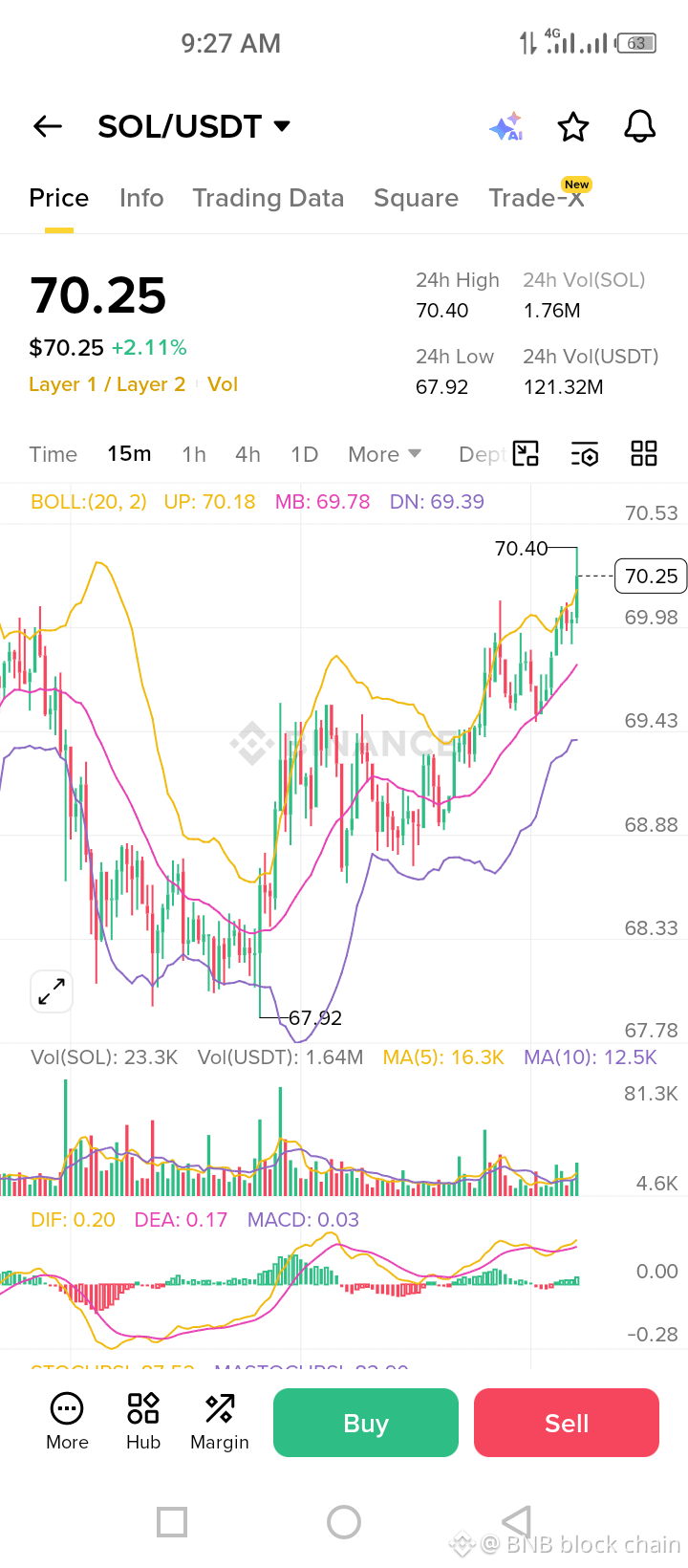688x1568 pixels.
Task: Switch to the Info tab
Action: pyautogui.click(x=141, y=198)
